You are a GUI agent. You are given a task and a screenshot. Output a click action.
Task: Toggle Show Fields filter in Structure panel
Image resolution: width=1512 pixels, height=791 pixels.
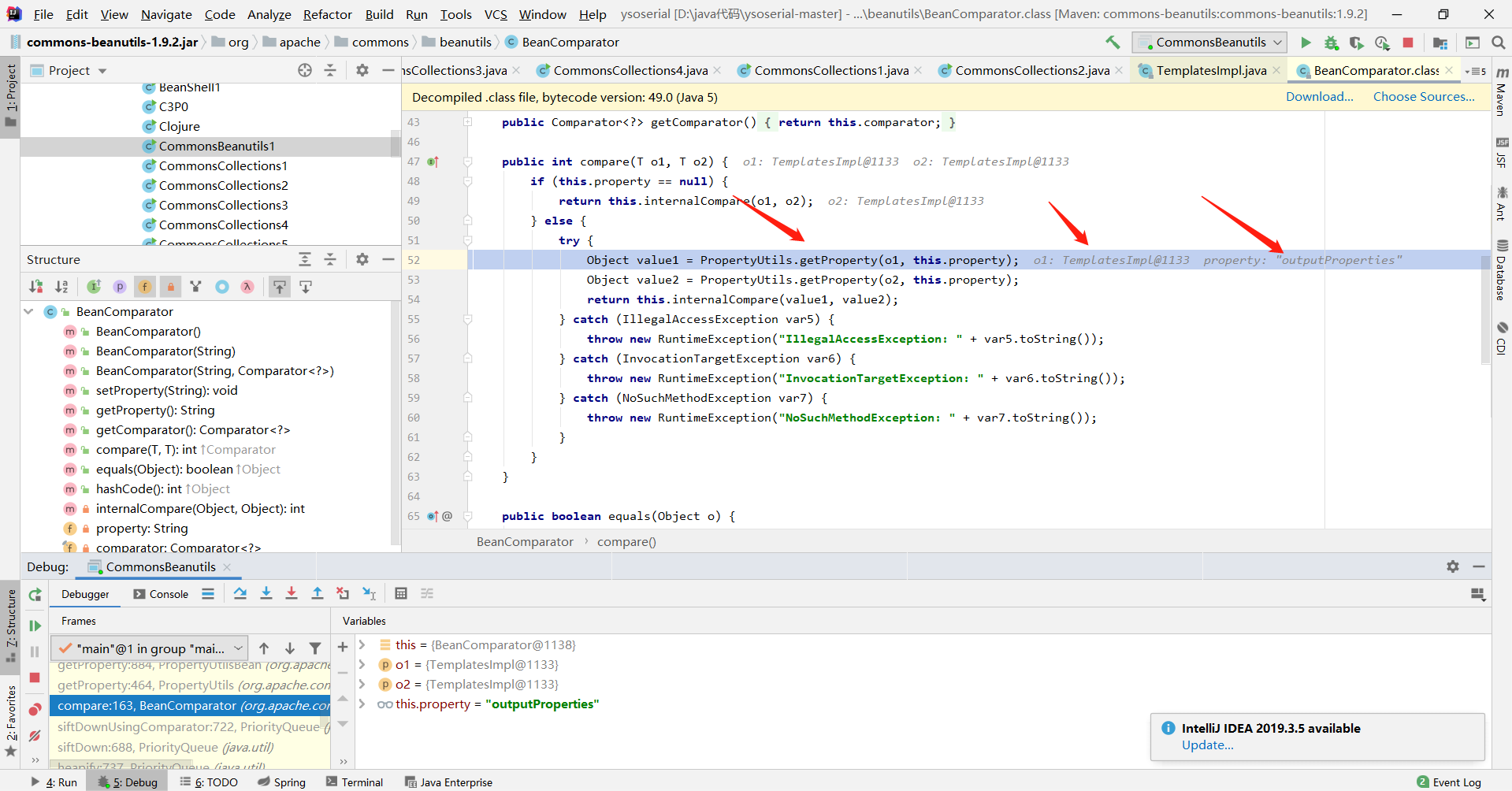[145, 287]
